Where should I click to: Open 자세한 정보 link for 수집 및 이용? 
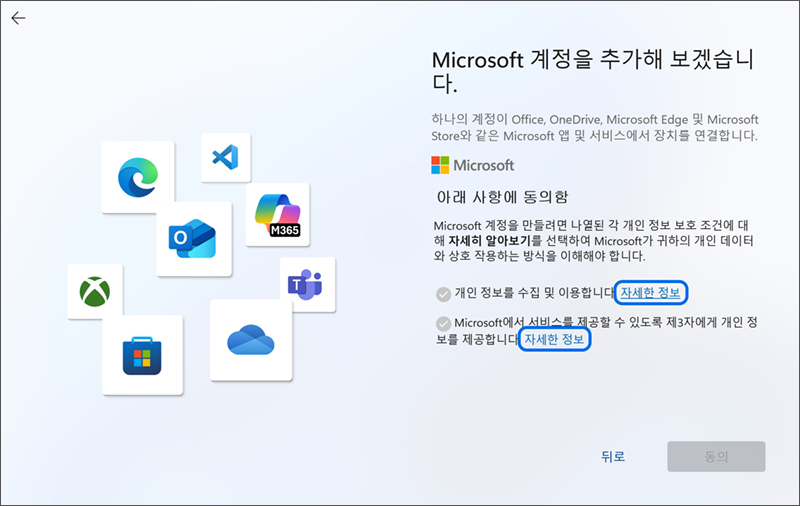tap(651, 292)
